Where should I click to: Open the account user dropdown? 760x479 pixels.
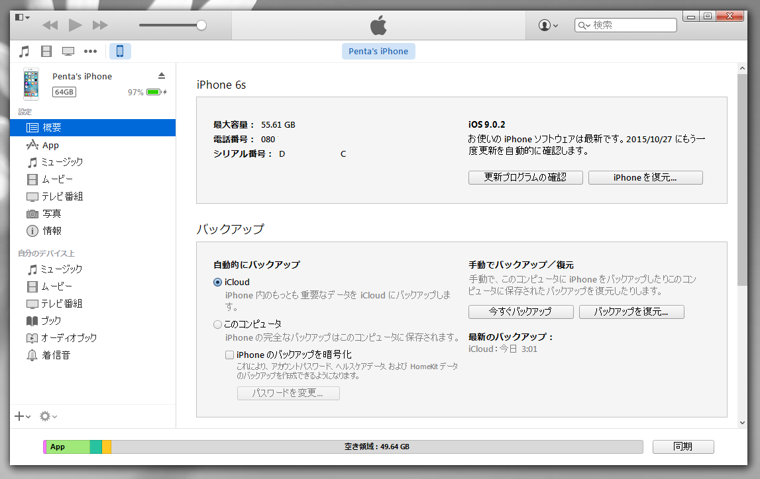click(548, 25)
